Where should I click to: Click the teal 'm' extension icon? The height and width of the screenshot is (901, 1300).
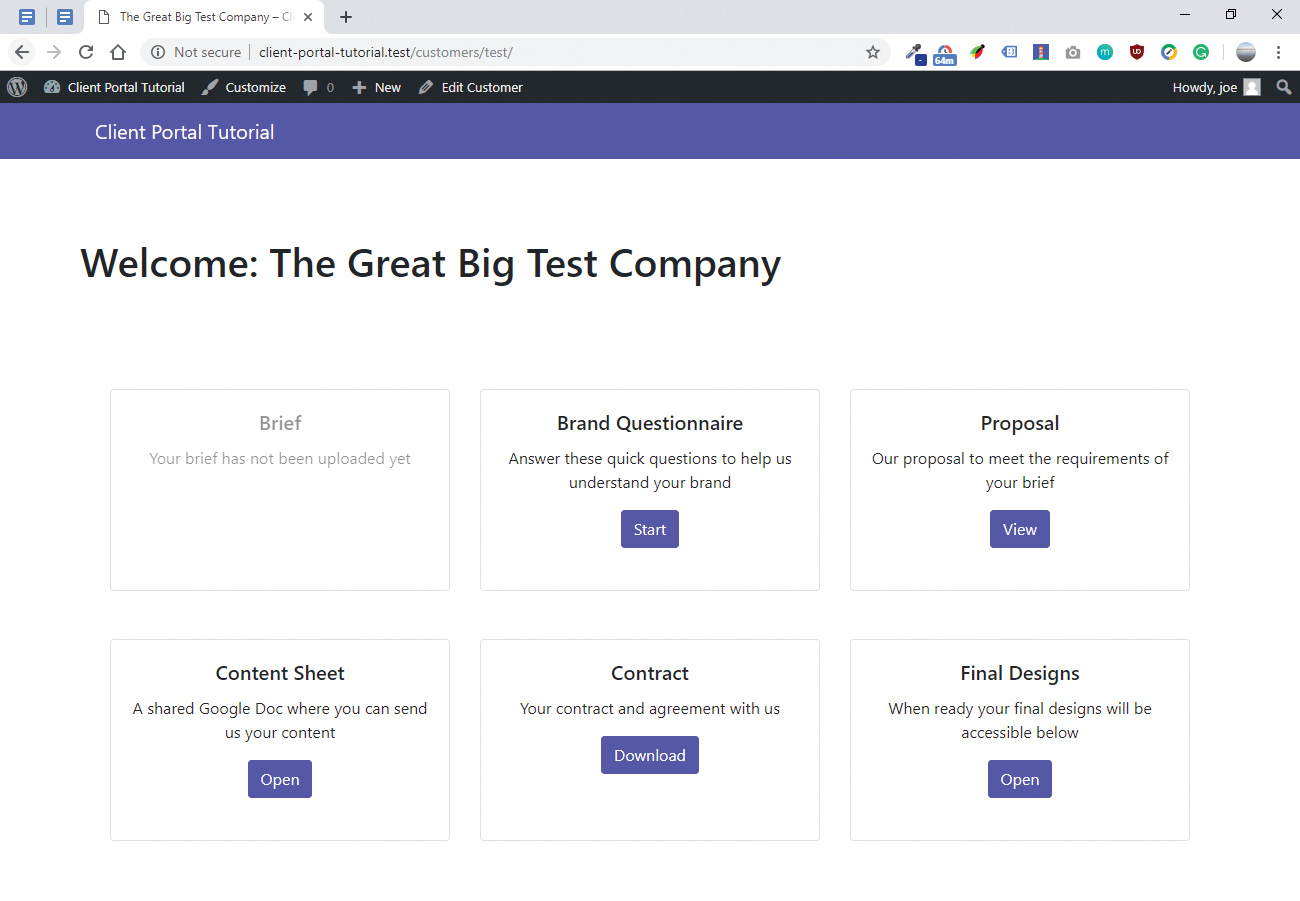click(1105, 51)
